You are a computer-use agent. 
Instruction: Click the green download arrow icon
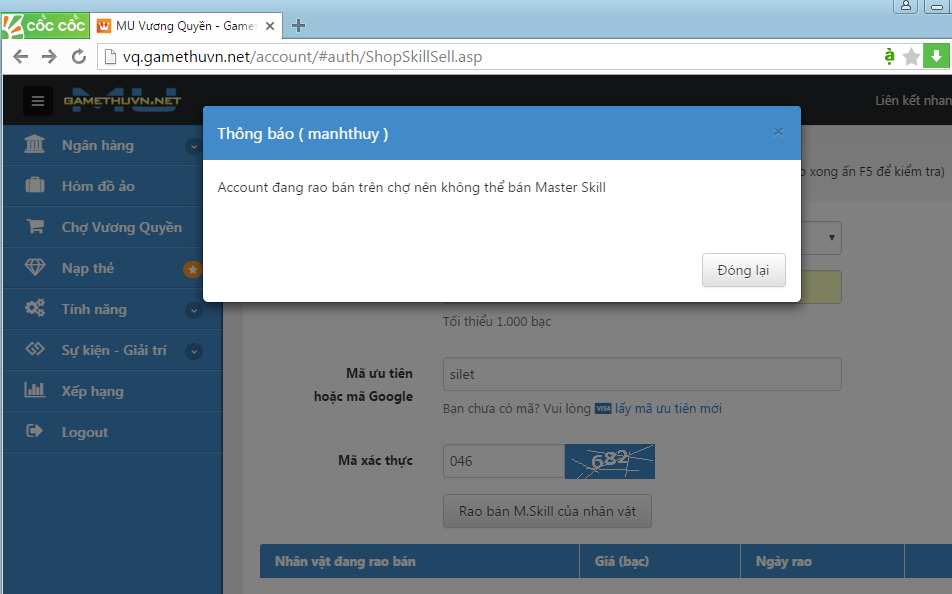click(937, 57)
